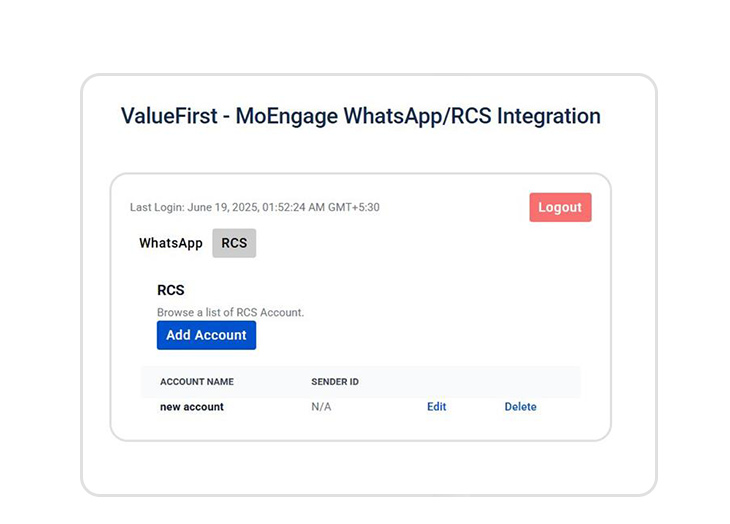Edit the new account entry

coord(436,407)
